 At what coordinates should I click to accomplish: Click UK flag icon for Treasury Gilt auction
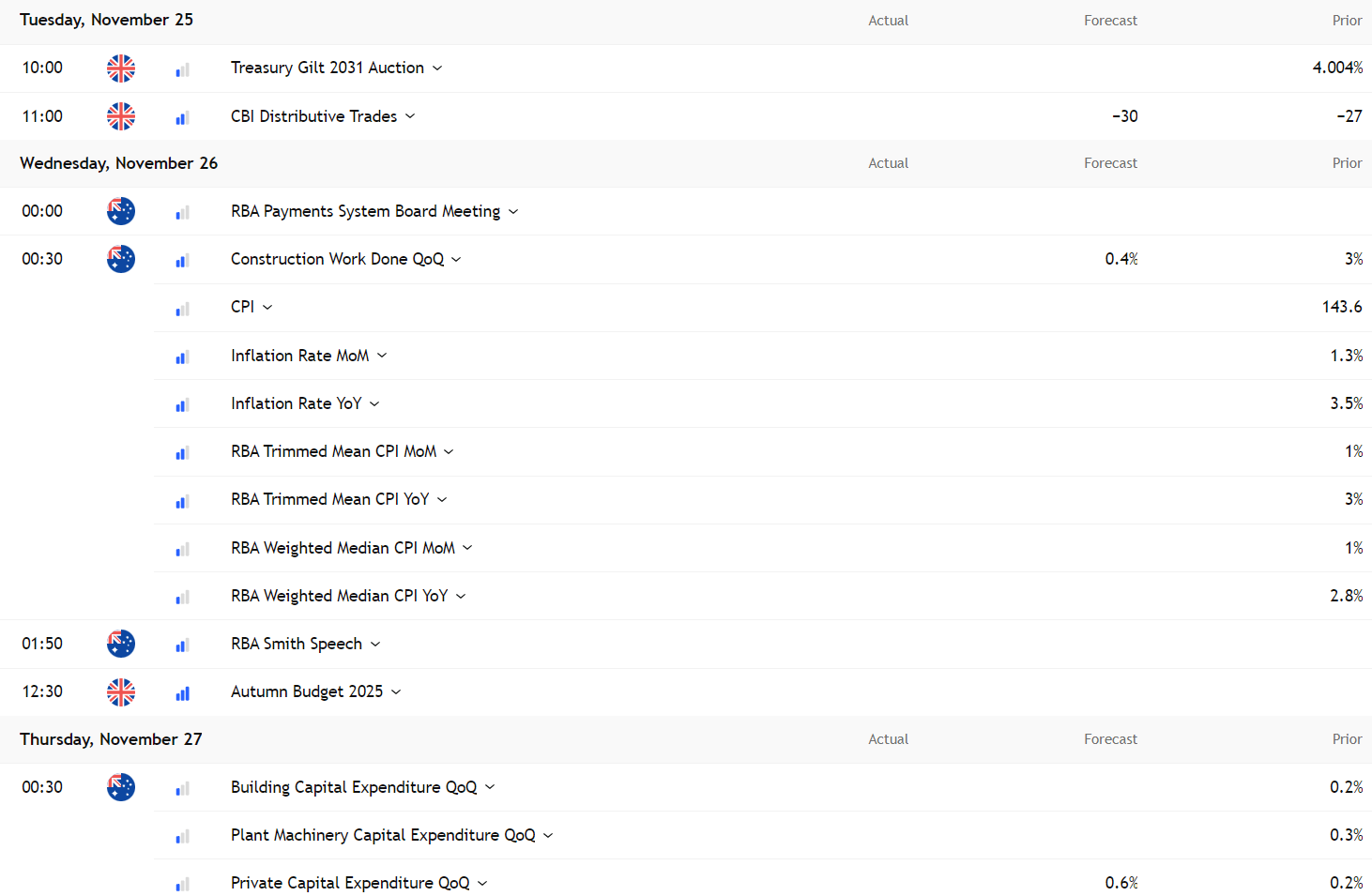pos(121,68)
